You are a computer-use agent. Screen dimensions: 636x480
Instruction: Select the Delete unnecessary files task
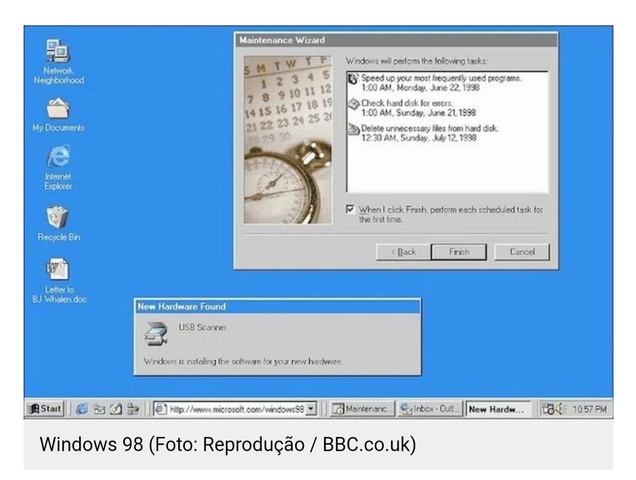pyautogui.click(x=430, y=128)
